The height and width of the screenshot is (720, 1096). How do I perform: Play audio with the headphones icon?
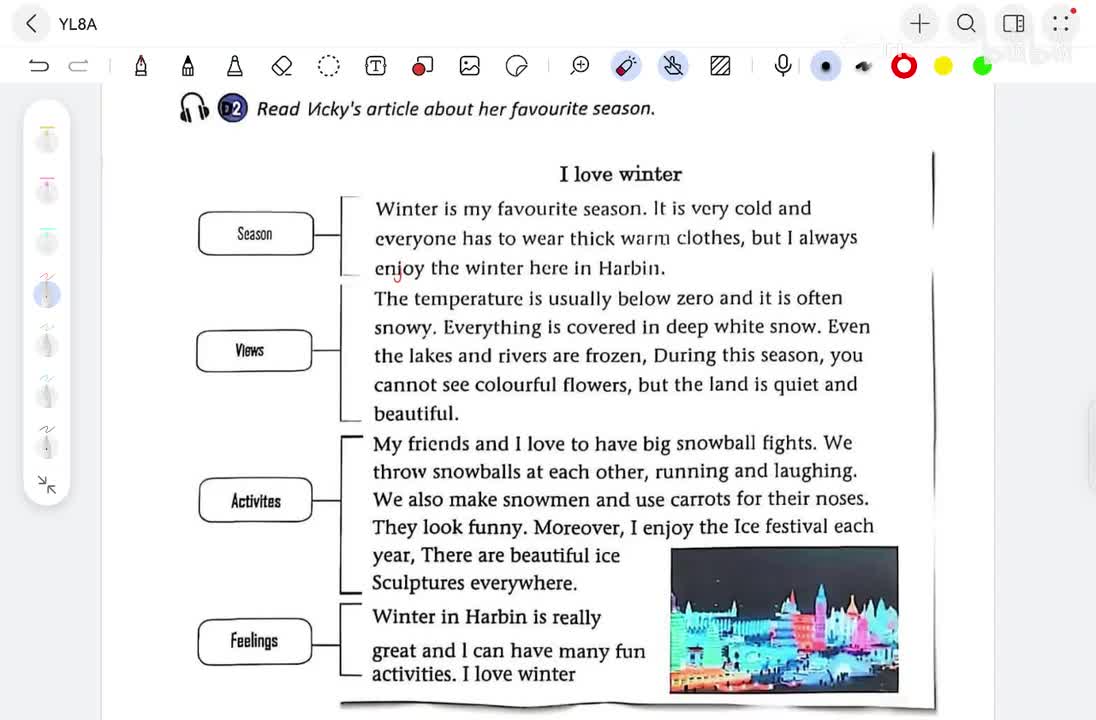194,108
